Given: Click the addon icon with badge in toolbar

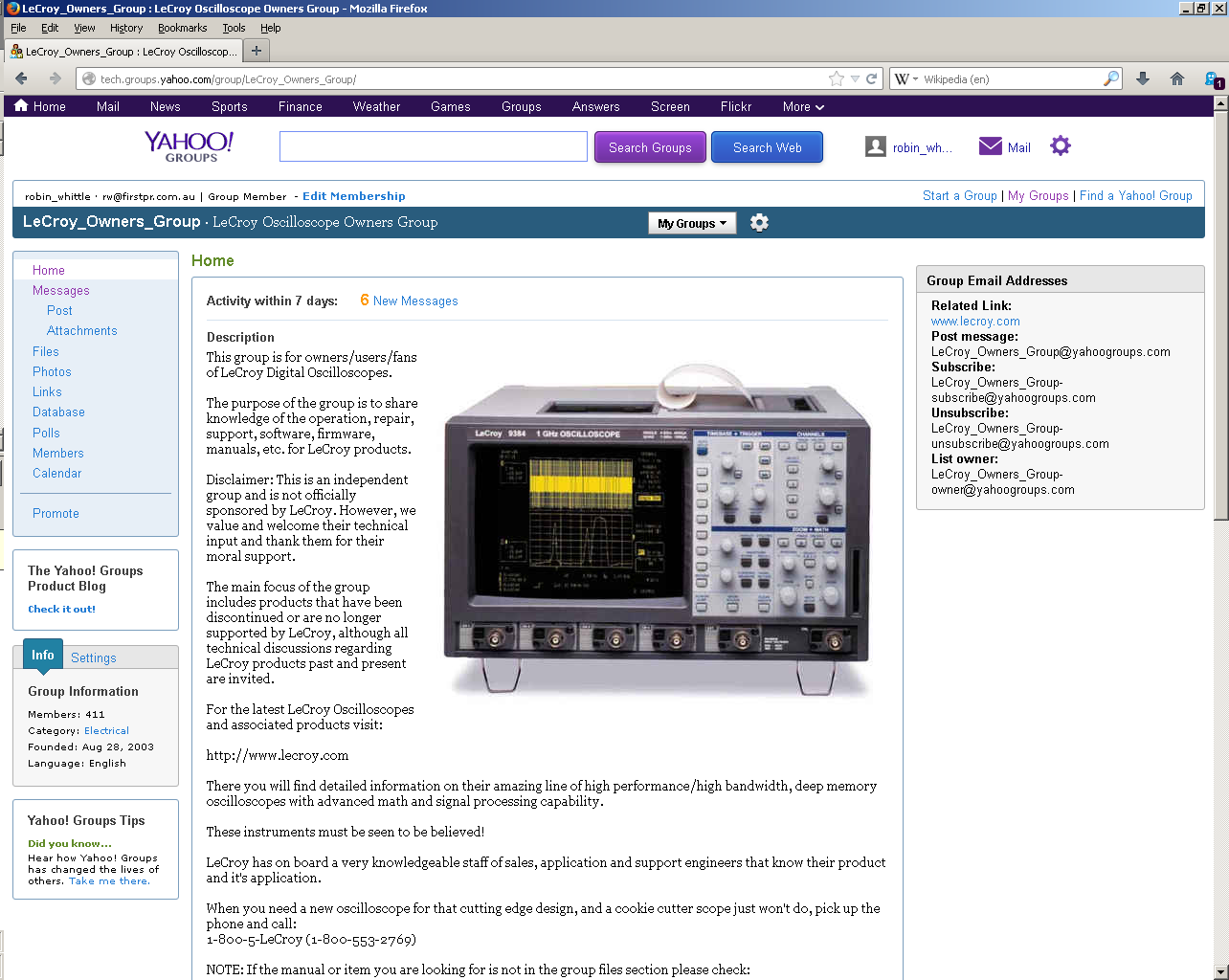Looking at the screenshot, I should point(1214,79).
